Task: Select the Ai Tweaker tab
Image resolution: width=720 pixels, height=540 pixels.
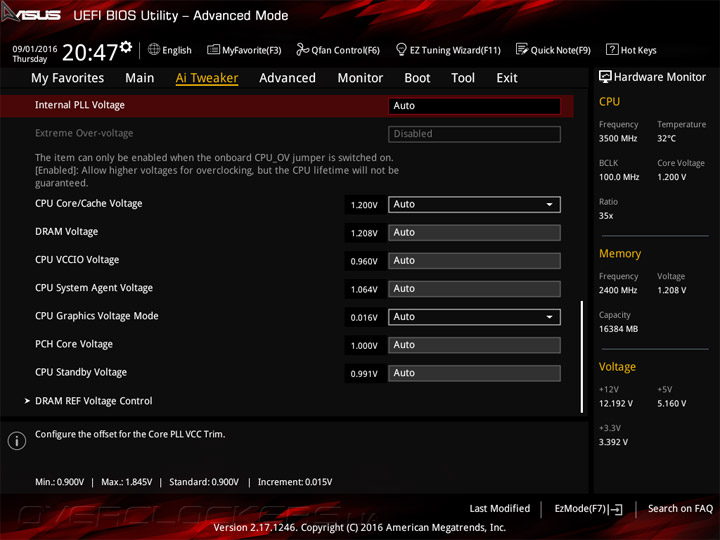Action: coord(207,78)
